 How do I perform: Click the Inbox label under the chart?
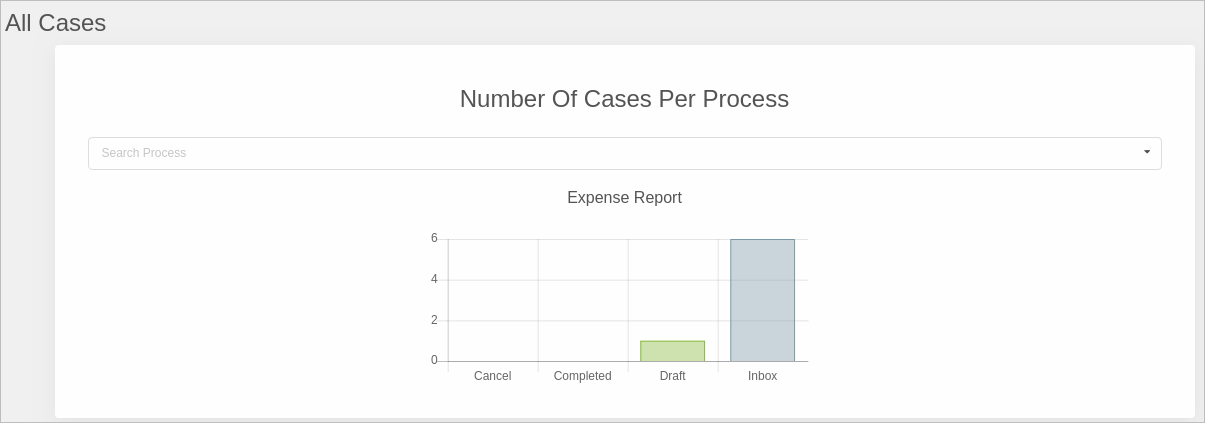click(762, 376)
